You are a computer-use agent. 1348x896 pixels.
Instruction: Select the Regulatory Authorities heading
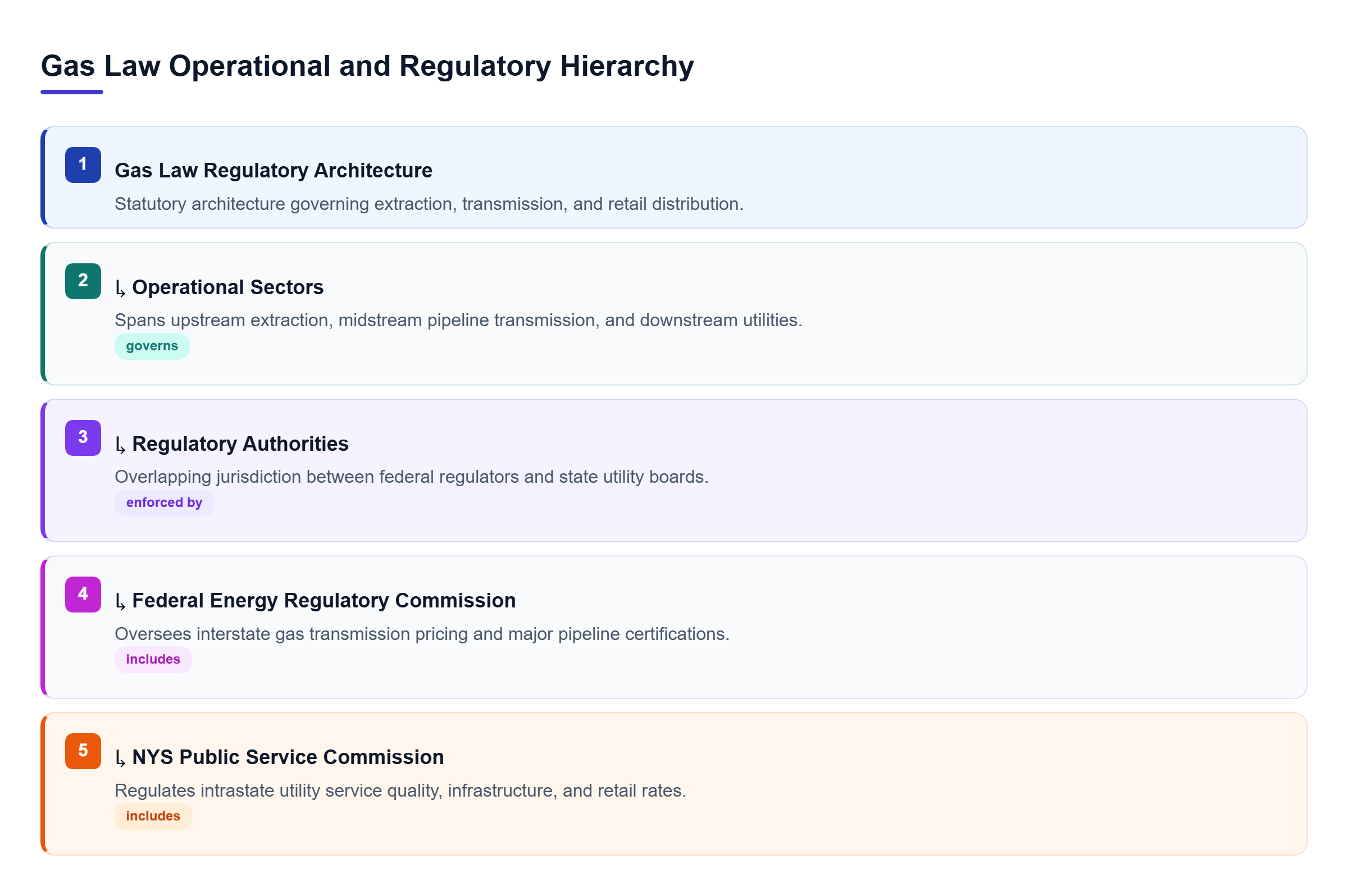(x=240, y=444)
